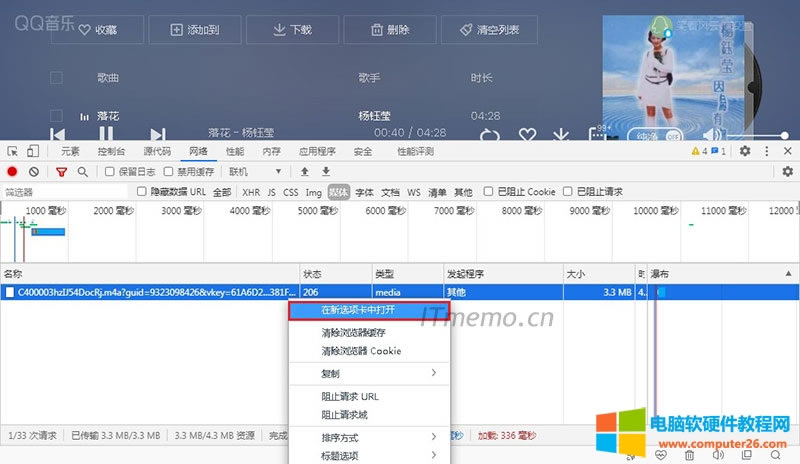This screenshot has height=464, width=800.
Task: Like the song with heart icon
Action: [527, 135]
